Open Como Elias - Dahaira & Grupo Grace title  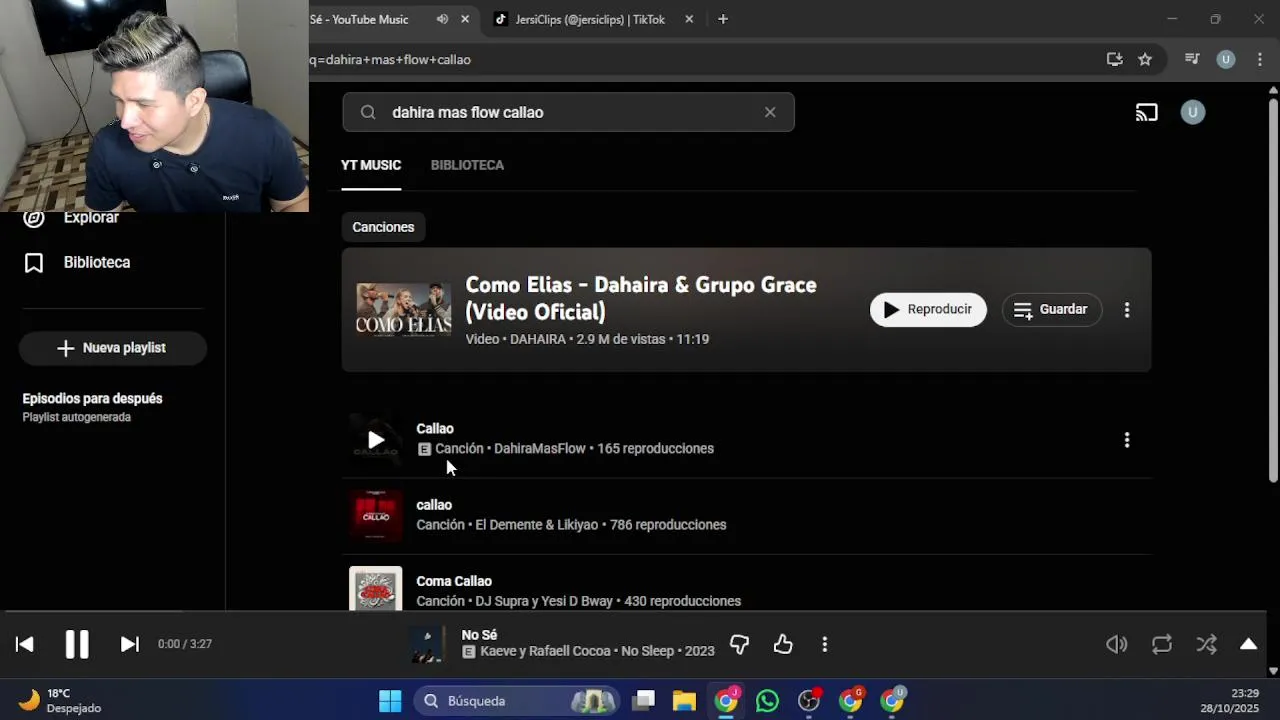coord(641,298)
